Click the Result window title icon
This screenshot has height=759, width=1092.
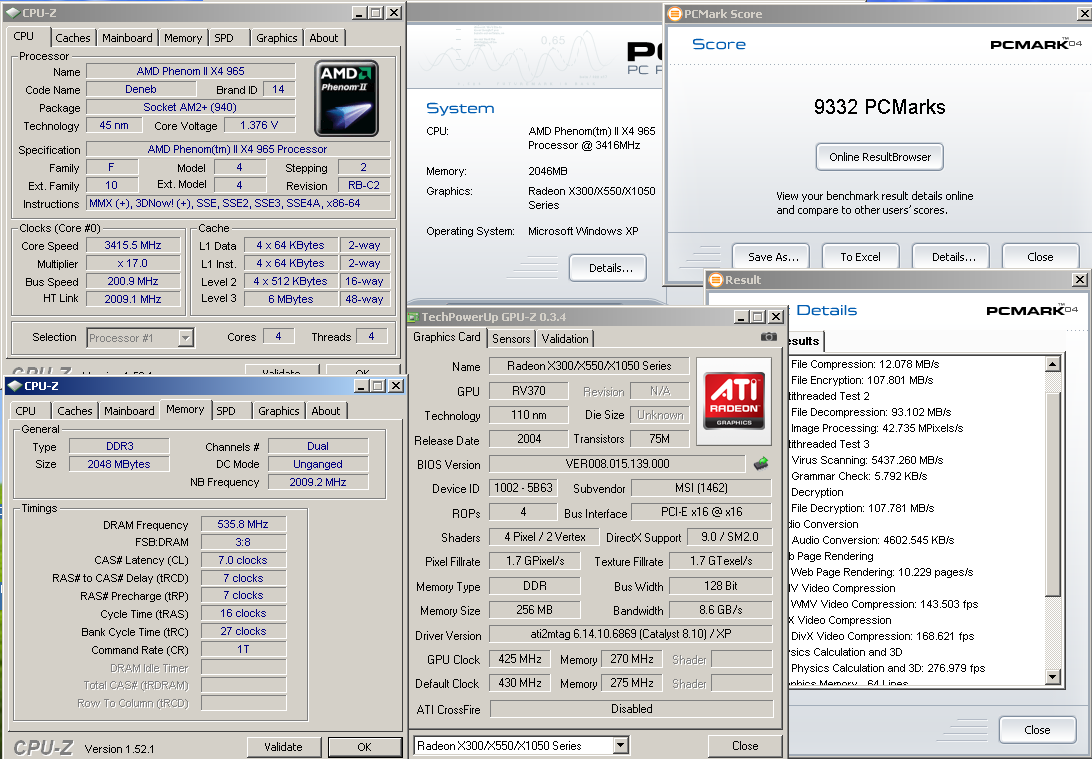point(715,280)
